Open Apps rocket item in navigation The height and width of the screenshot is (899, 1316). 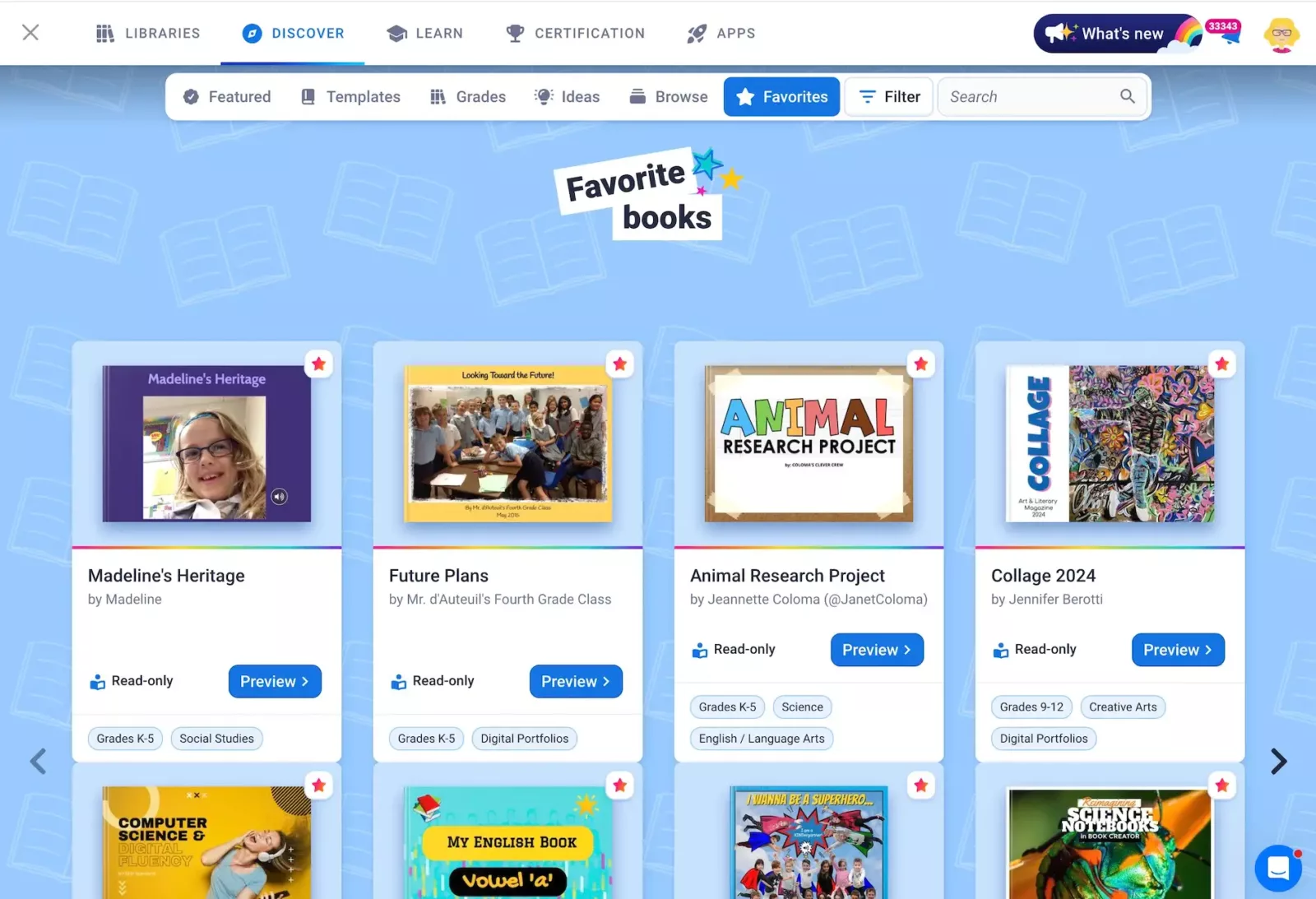721,33
